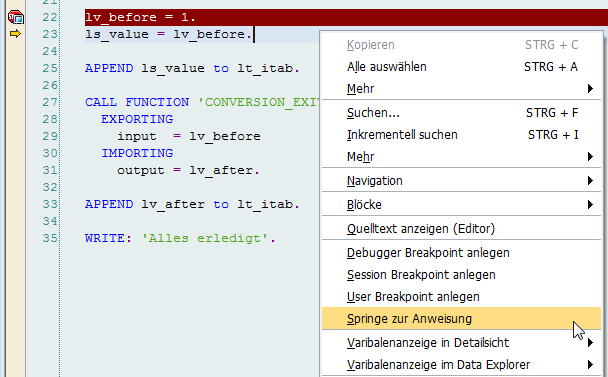Click 'input = lv_before' on line 29
This screenshot has width=608, height=377.
pos(189,137)
